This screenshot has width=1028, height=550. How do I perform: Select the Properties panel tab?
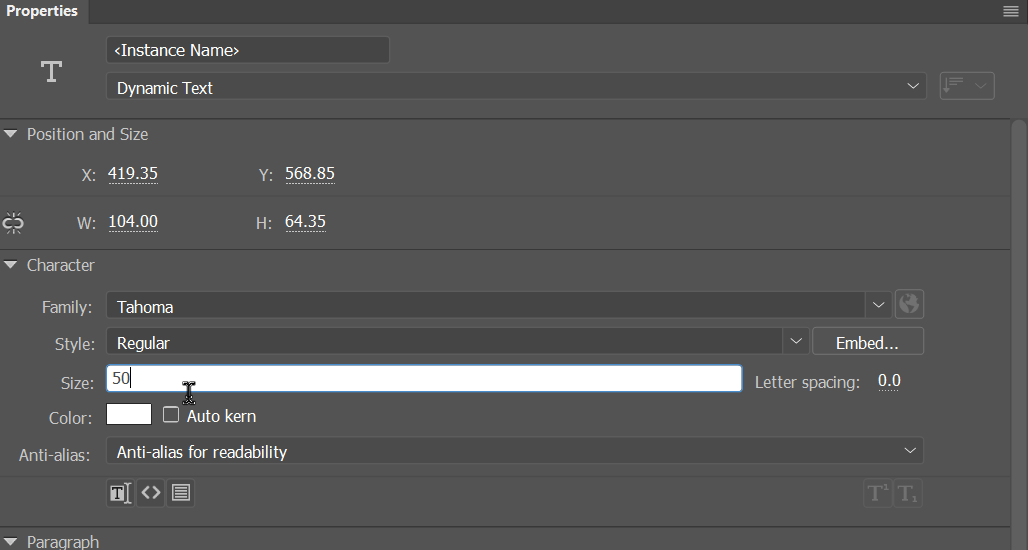(x=42, y=11)
